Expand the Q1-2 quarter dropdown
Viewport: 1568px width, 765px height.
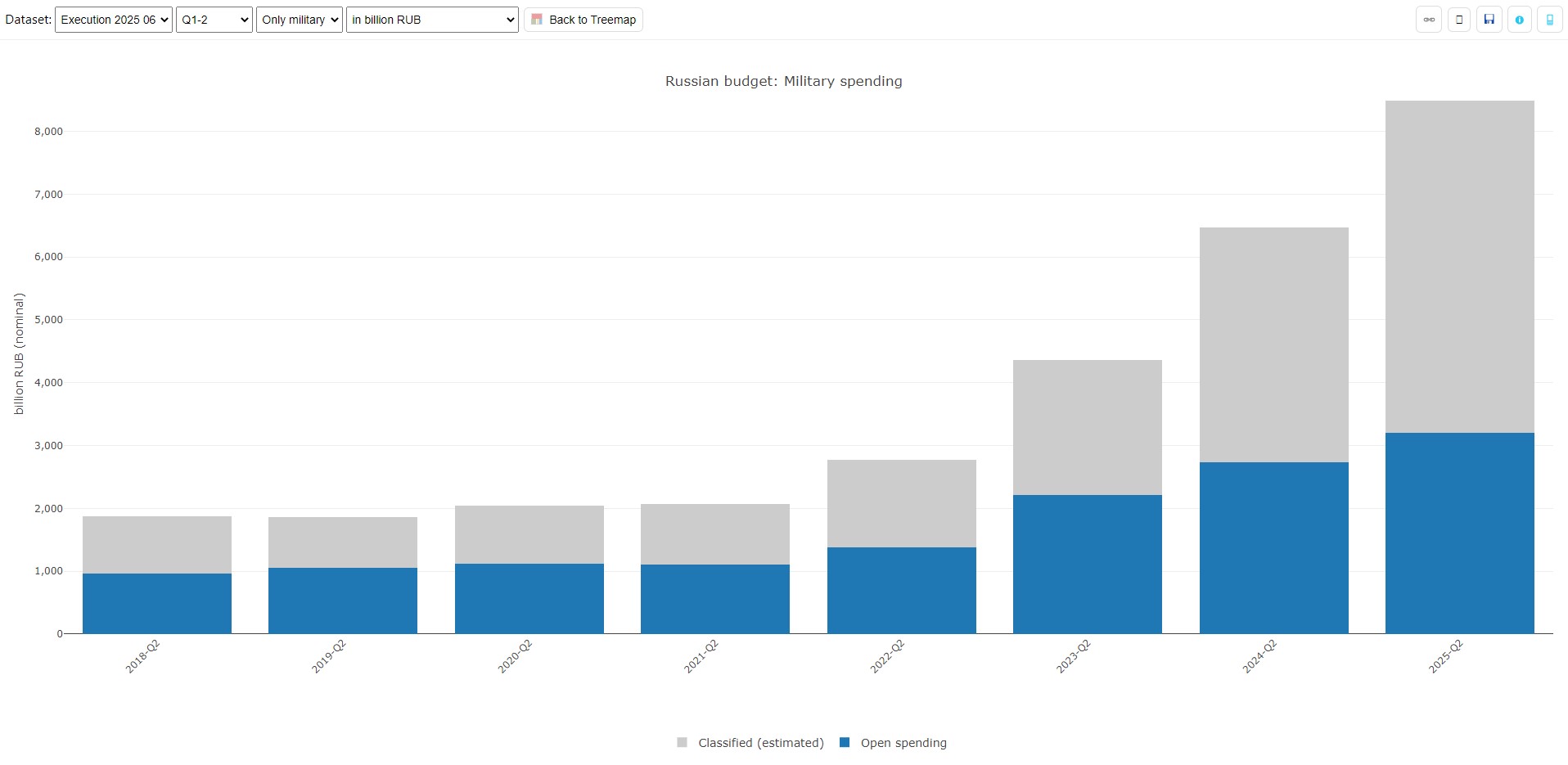click(x=214, y=20)
